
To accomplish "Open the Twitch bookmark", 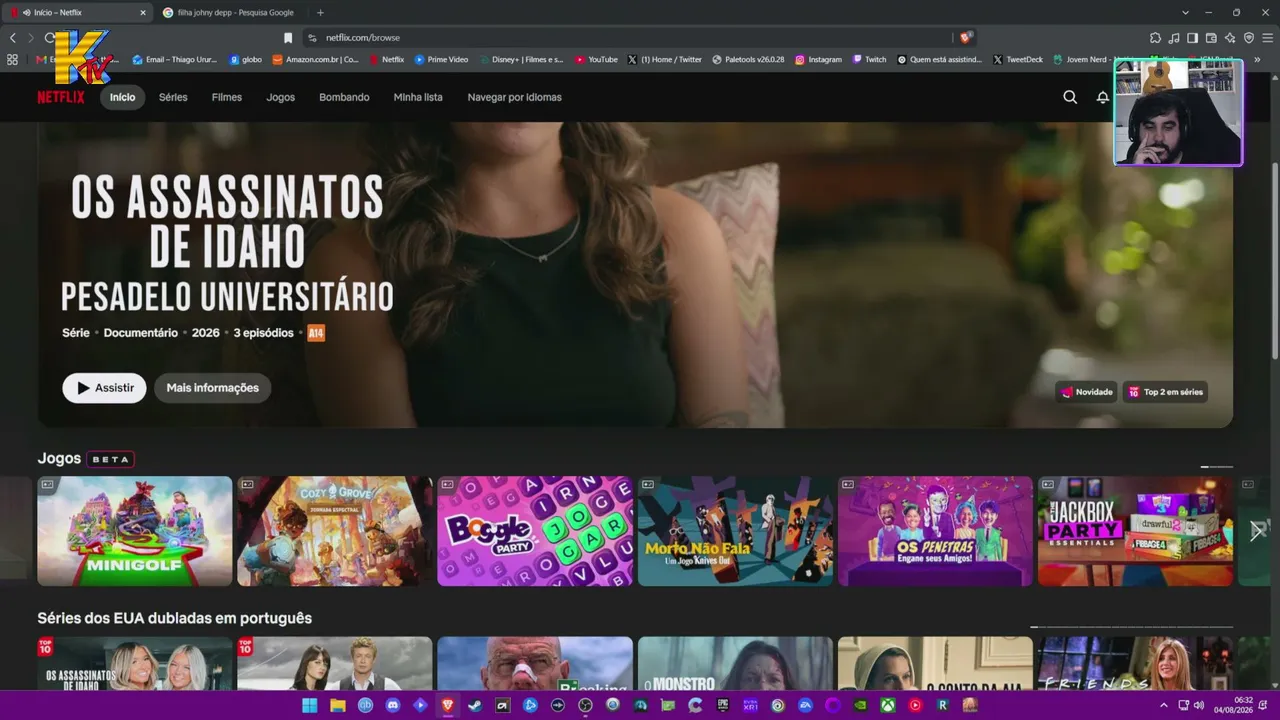I will (869, 60).
